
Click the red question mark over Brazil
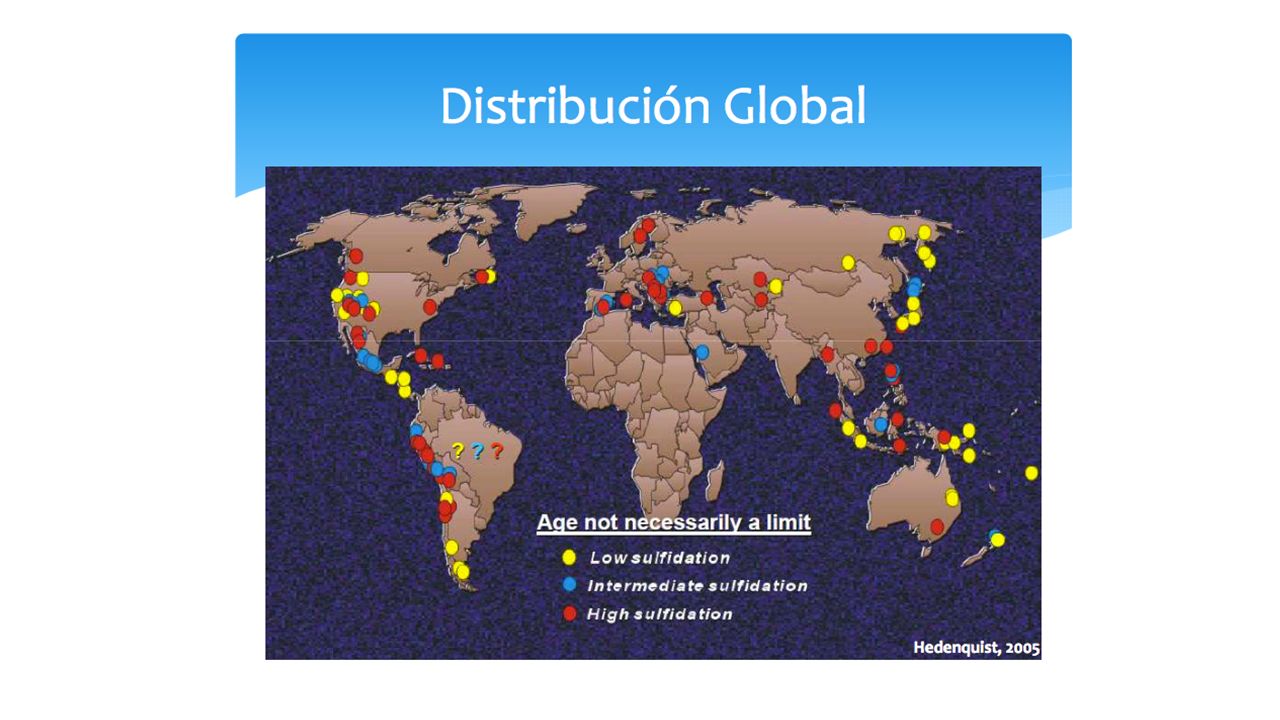(x=496, y=451)
